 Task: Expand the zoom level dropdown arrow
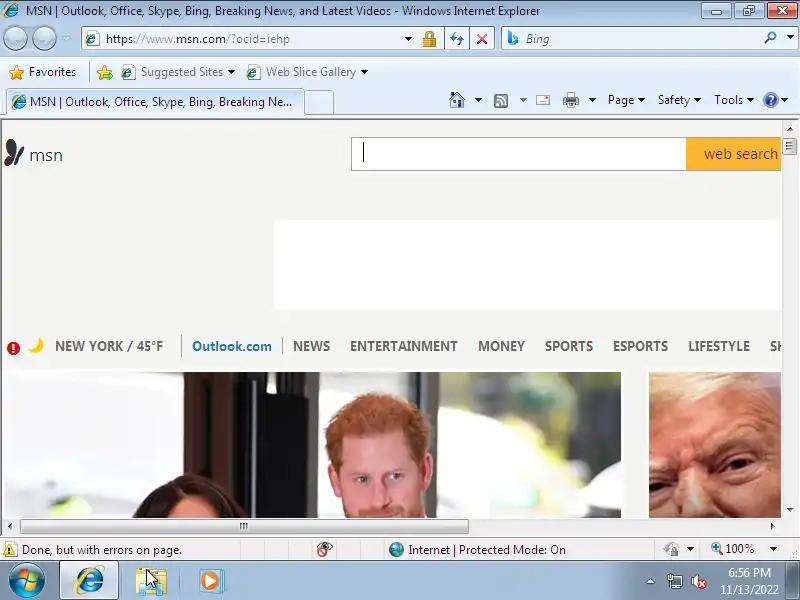(773, 549)
